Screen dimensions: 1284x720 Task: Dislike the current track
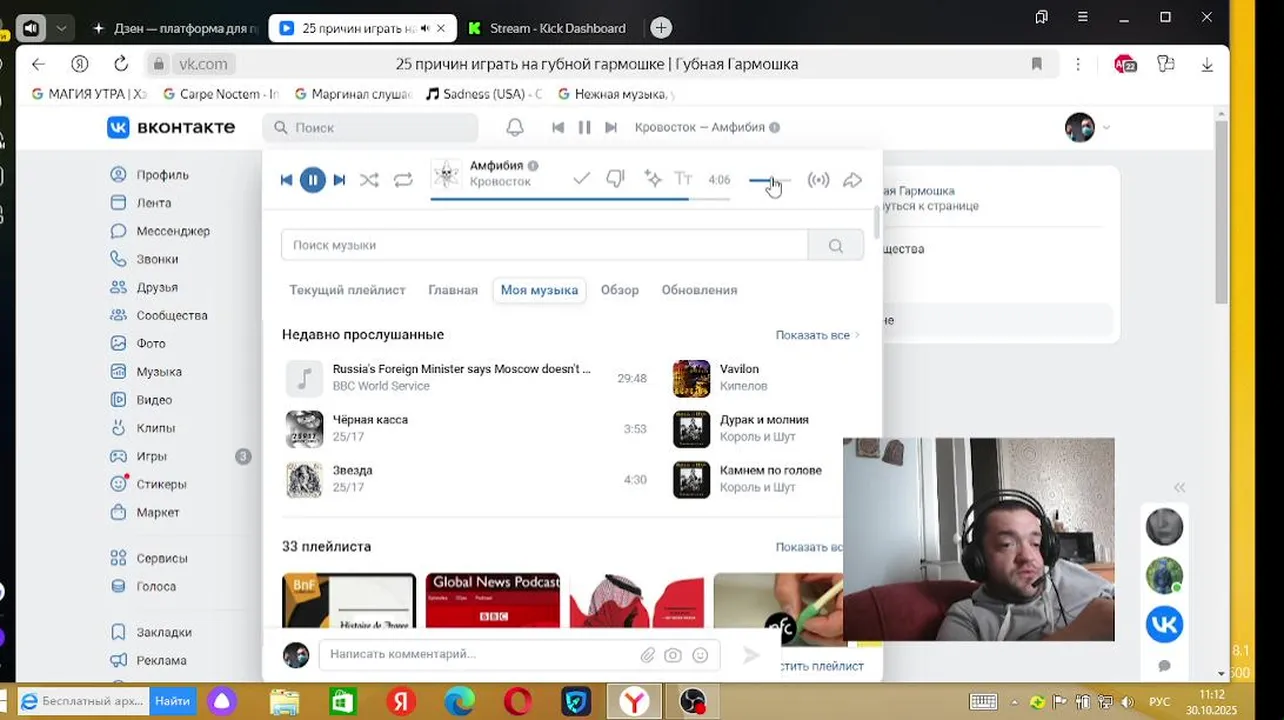(615, 179)
